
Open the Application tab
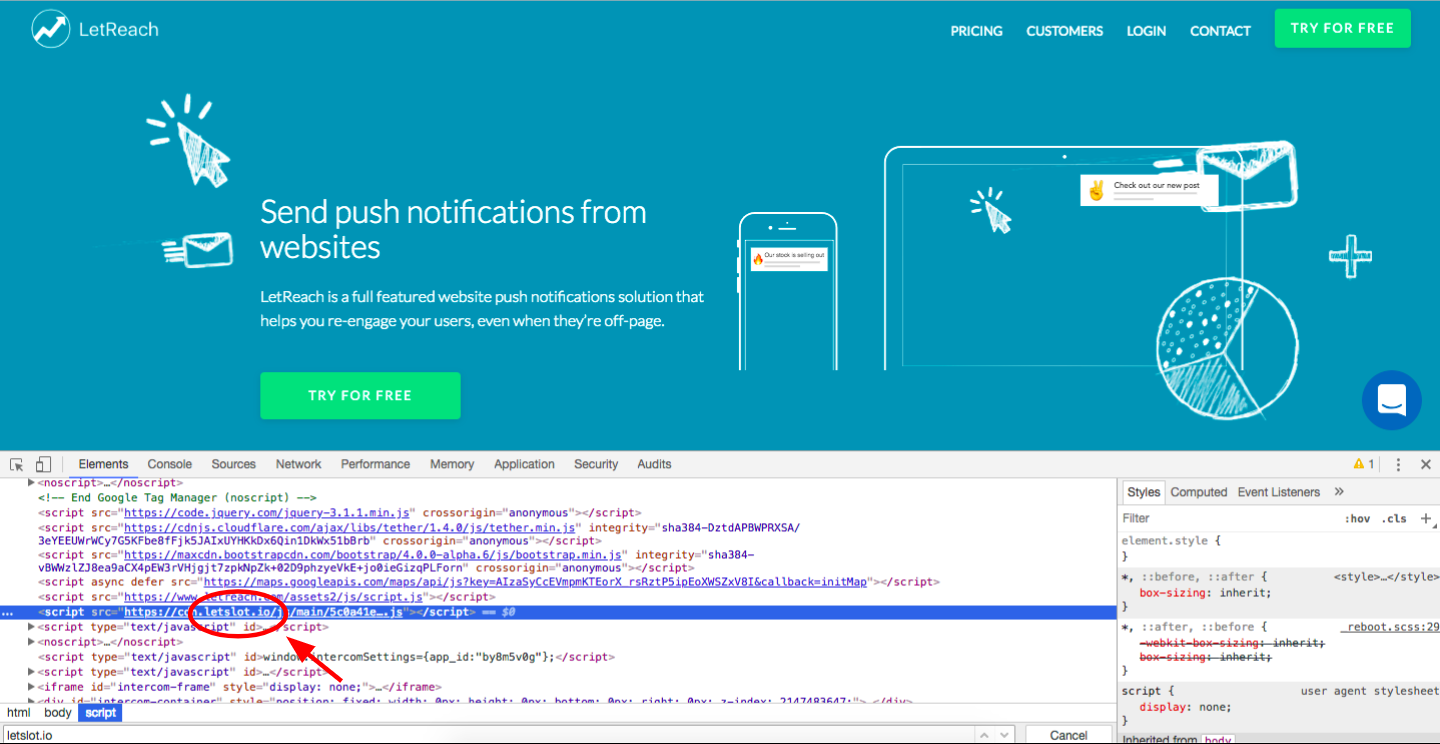tap(524, 464)
